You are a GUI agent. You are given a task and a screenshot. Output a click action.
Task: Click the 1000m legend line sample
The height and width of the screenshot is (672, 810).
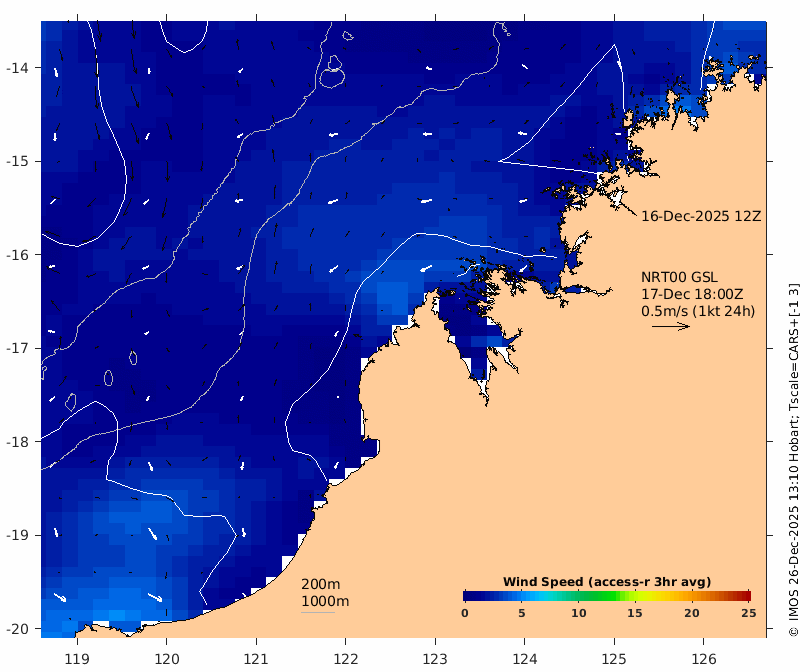pos(318,613)
